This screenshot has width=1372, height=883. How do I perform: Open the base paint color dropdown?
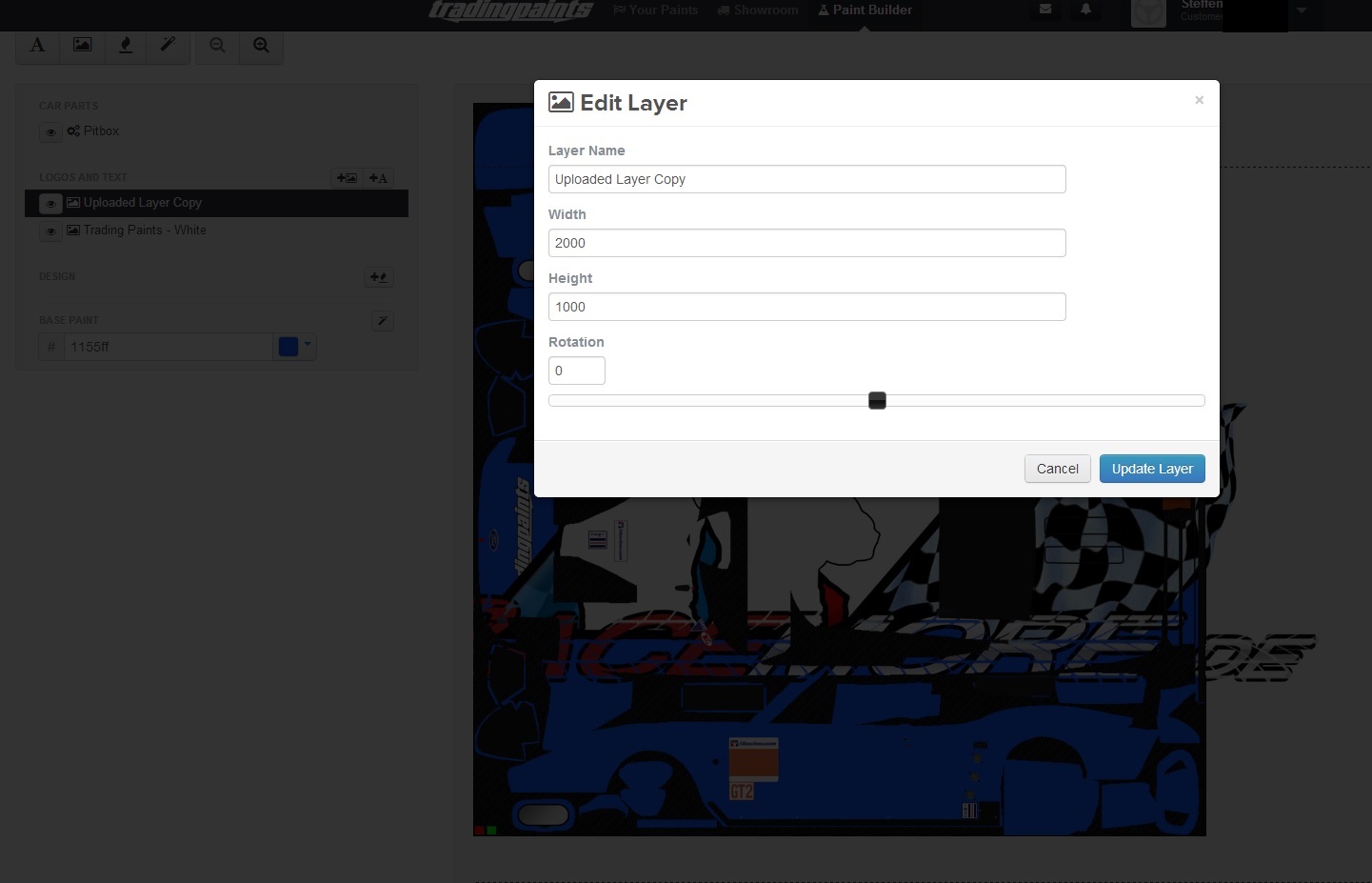coord(308,346)
